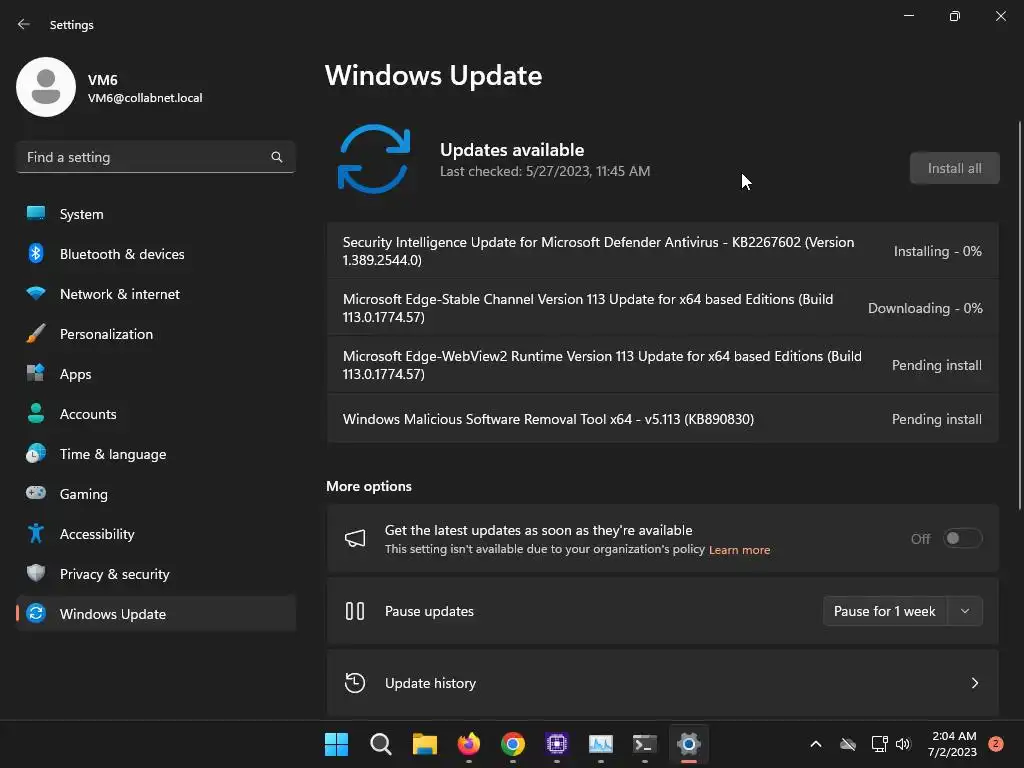Click the Network wifi icon in sidebar
Image resolution: width=1024 pixels, height=768 pixels.
[x=36, y=293]
